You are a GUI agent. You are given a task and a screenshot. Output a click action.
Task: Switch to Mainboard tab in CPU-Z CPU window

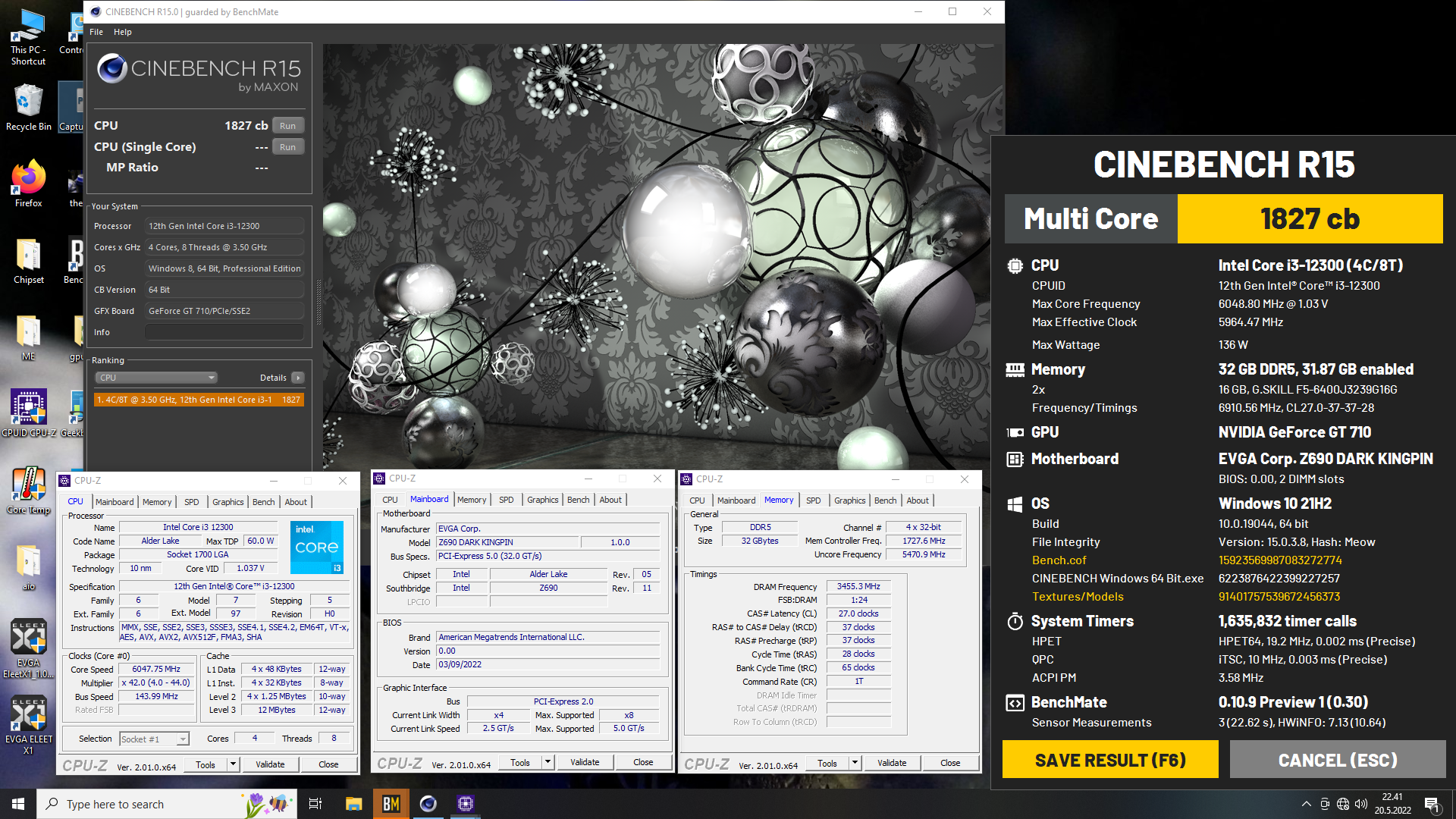pos(115,502)
